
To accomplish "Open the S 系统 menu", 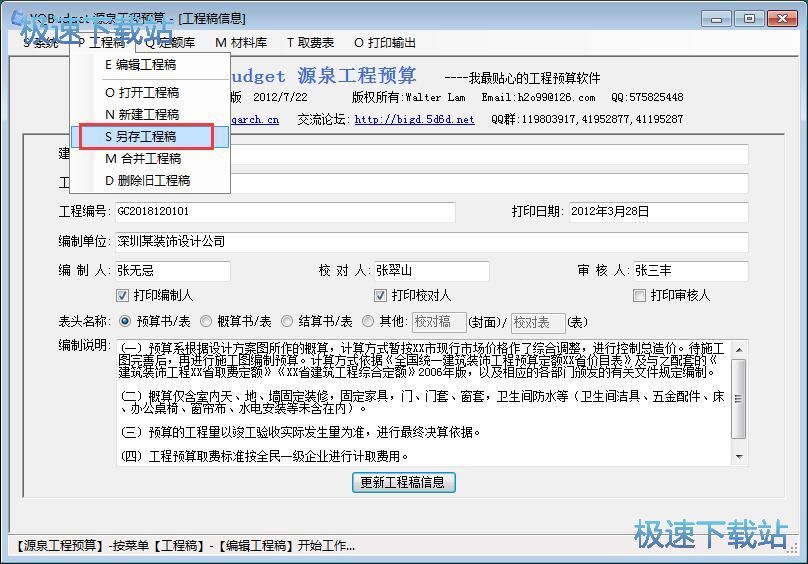I will tap(41, 42).
